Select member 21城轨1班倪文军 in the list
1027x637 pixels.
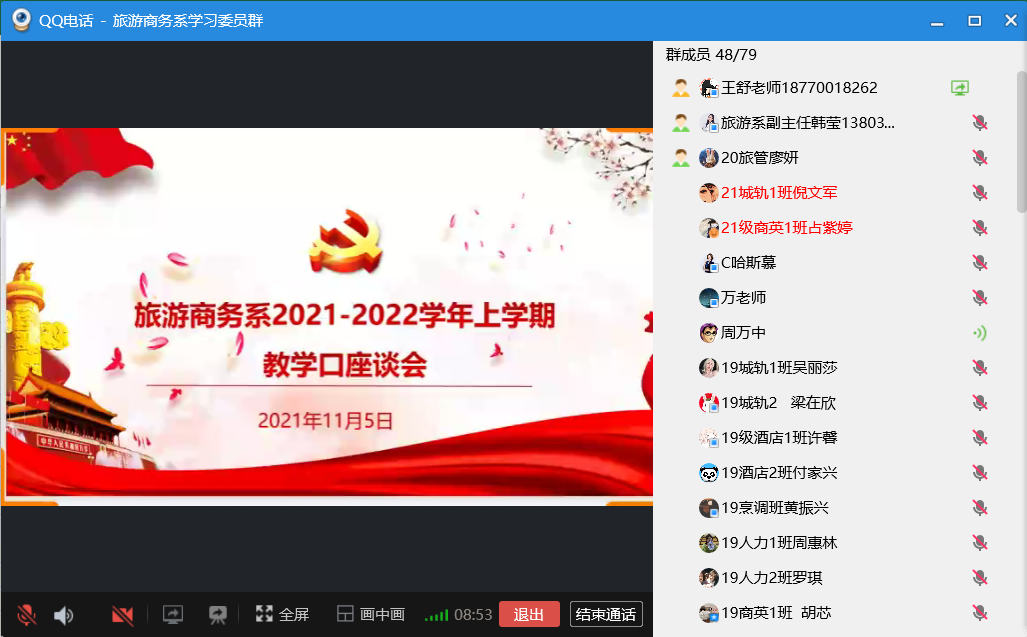(x=779, y=193)
